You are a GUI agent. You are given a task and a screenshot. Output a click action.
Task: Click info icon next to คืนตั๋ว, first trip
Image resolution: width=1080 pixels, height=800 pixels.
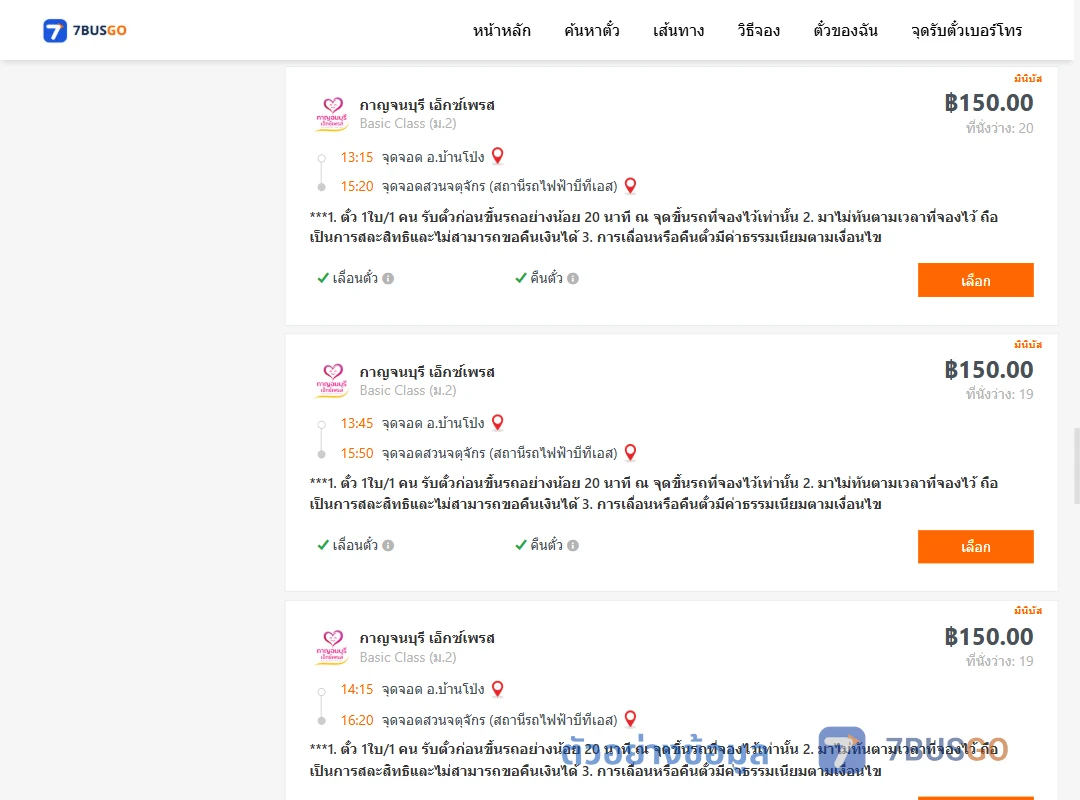(x=573, y=278)
